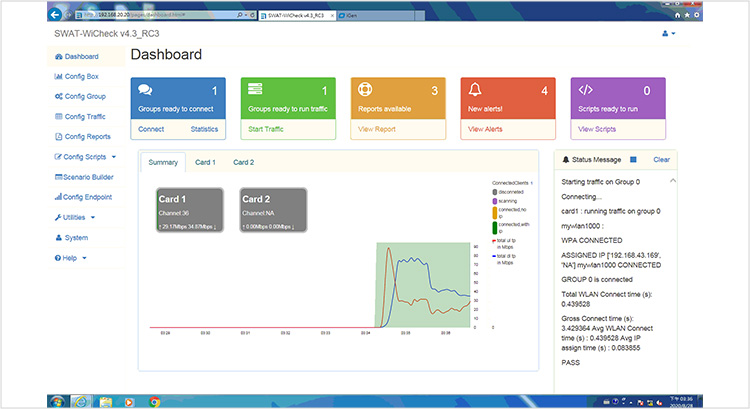The image size is (750, 409).
Task: Refresh the page via address bar icon
Action: coord(253,15)
